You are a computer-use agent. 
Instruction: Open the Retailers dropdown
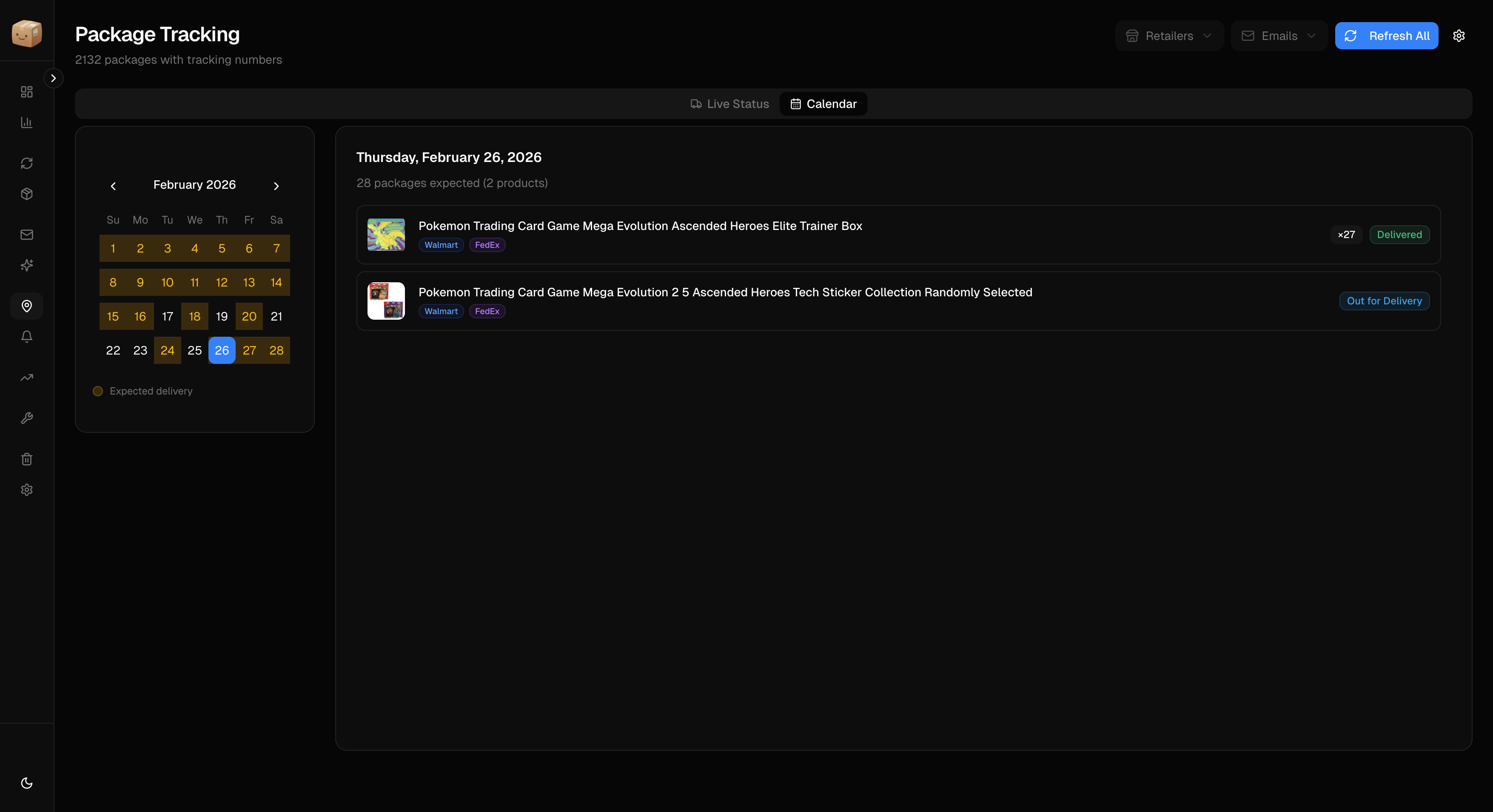[x=1169, y=35]
